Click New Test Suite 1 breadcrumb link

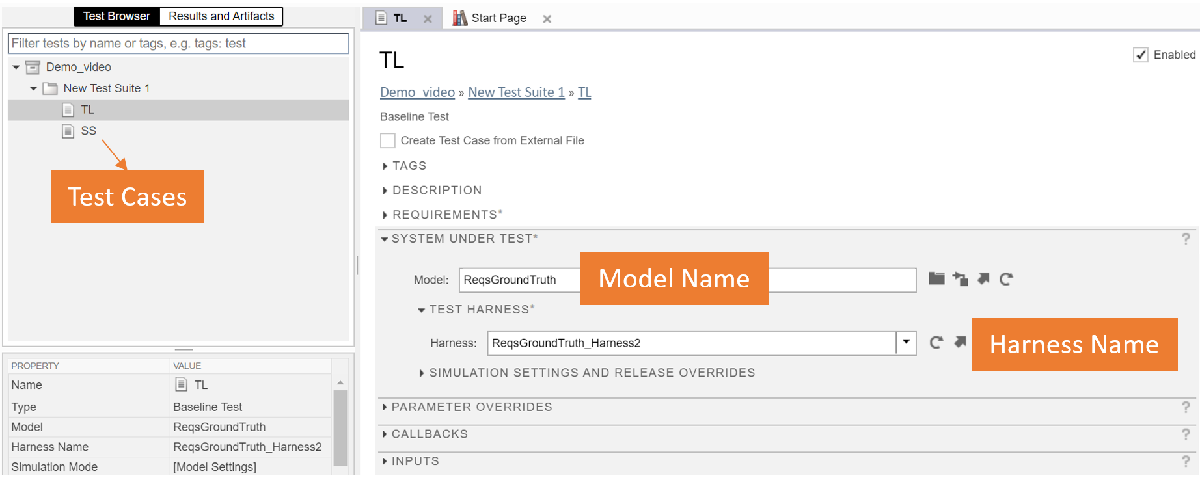(516, 93)
